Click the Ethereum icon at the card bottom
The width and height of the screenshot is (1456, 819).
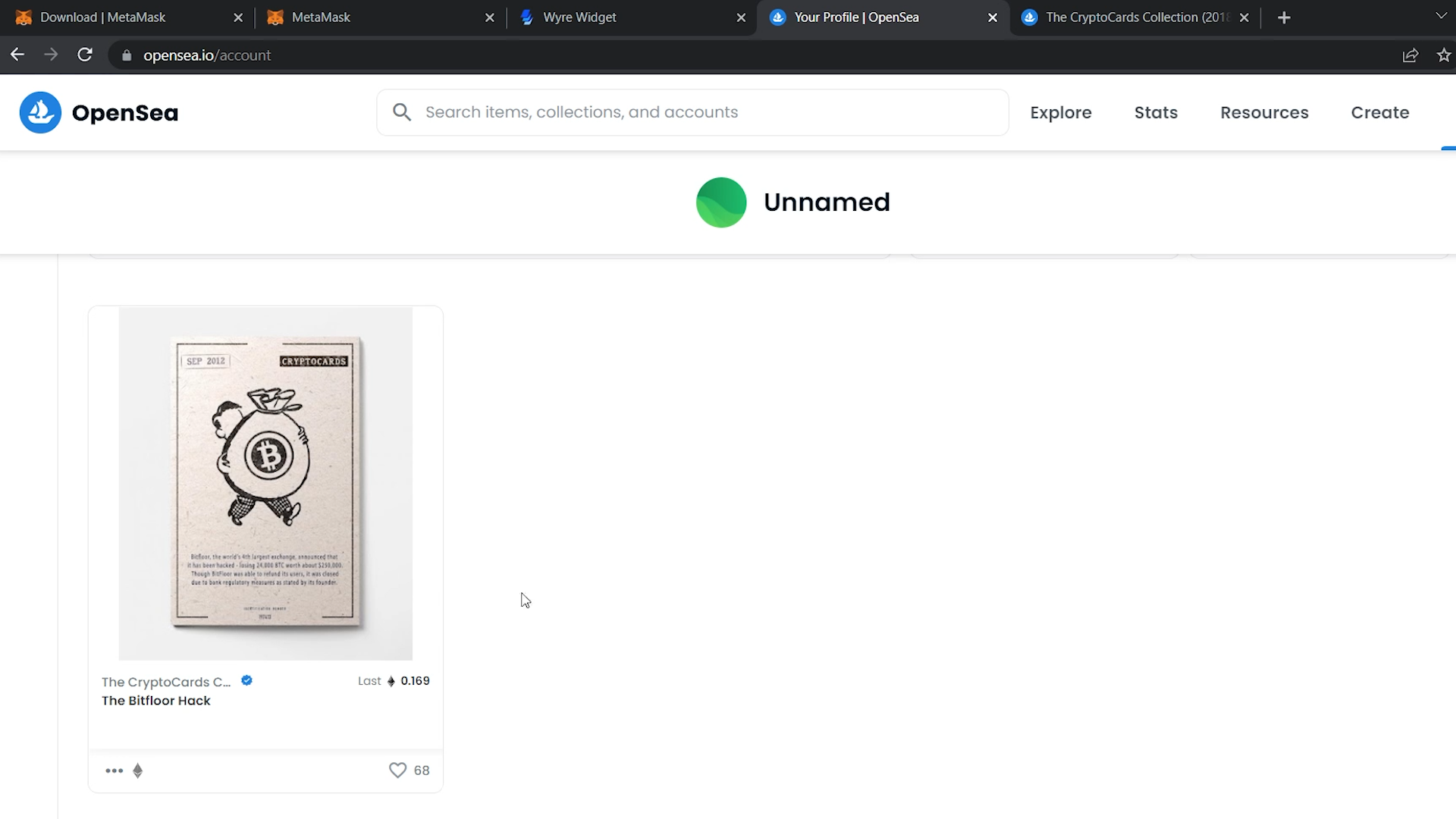click(137, 770)
